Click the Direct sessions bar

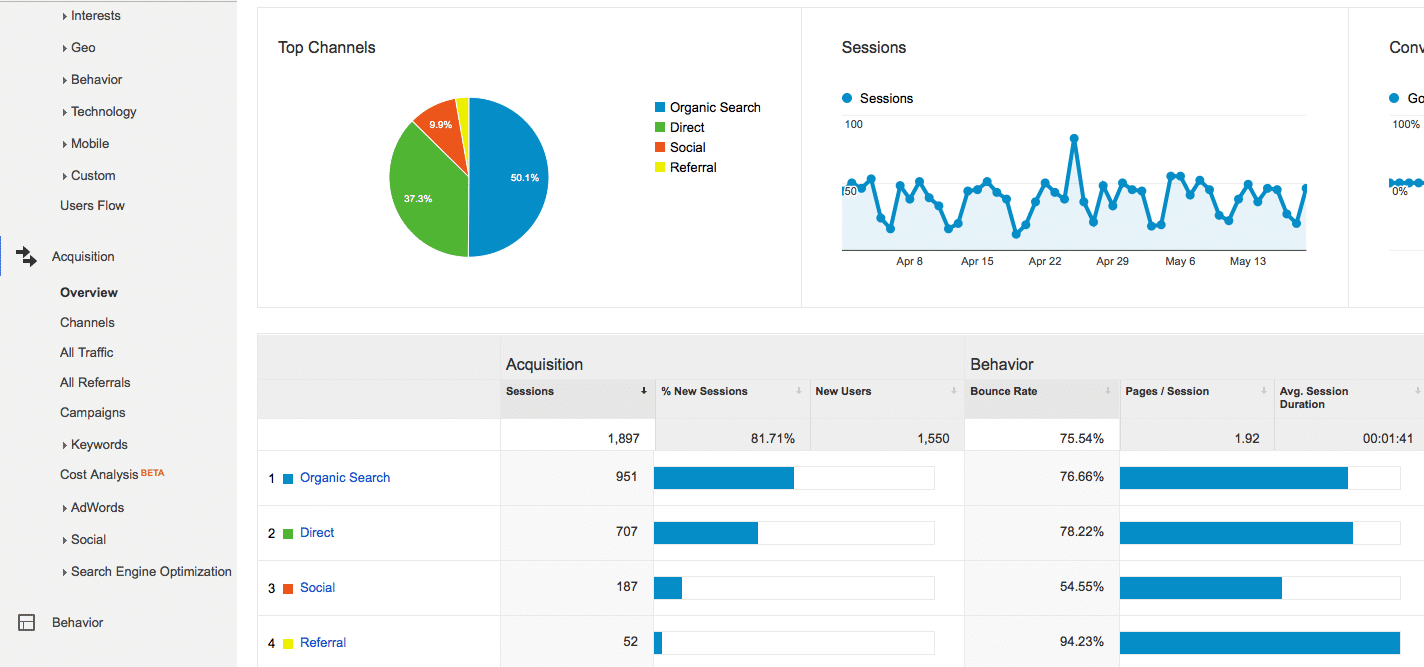point(706,533)
